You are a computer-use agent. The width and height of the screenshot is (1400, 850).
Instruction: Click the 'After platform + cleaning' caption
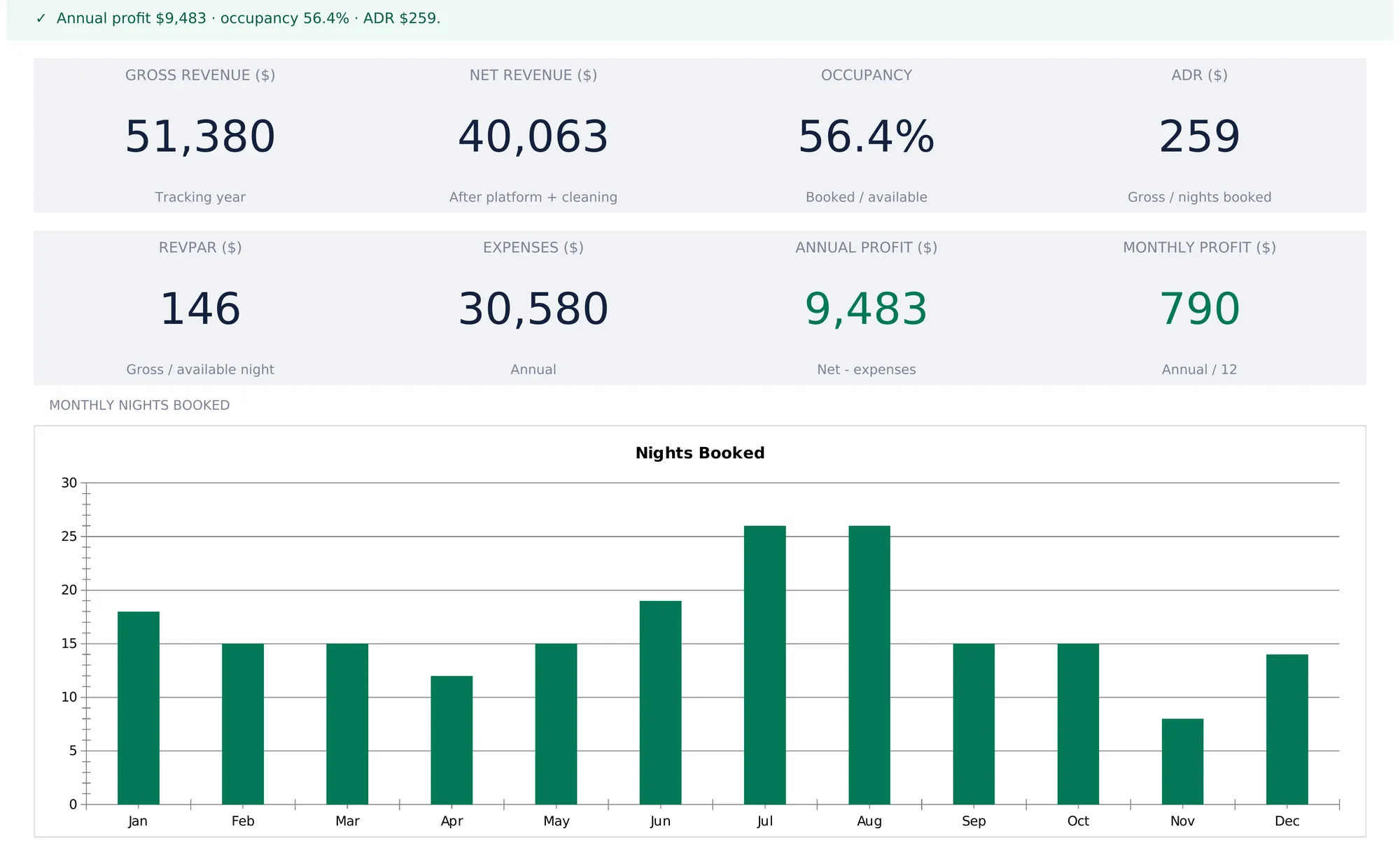pos(533,197)
